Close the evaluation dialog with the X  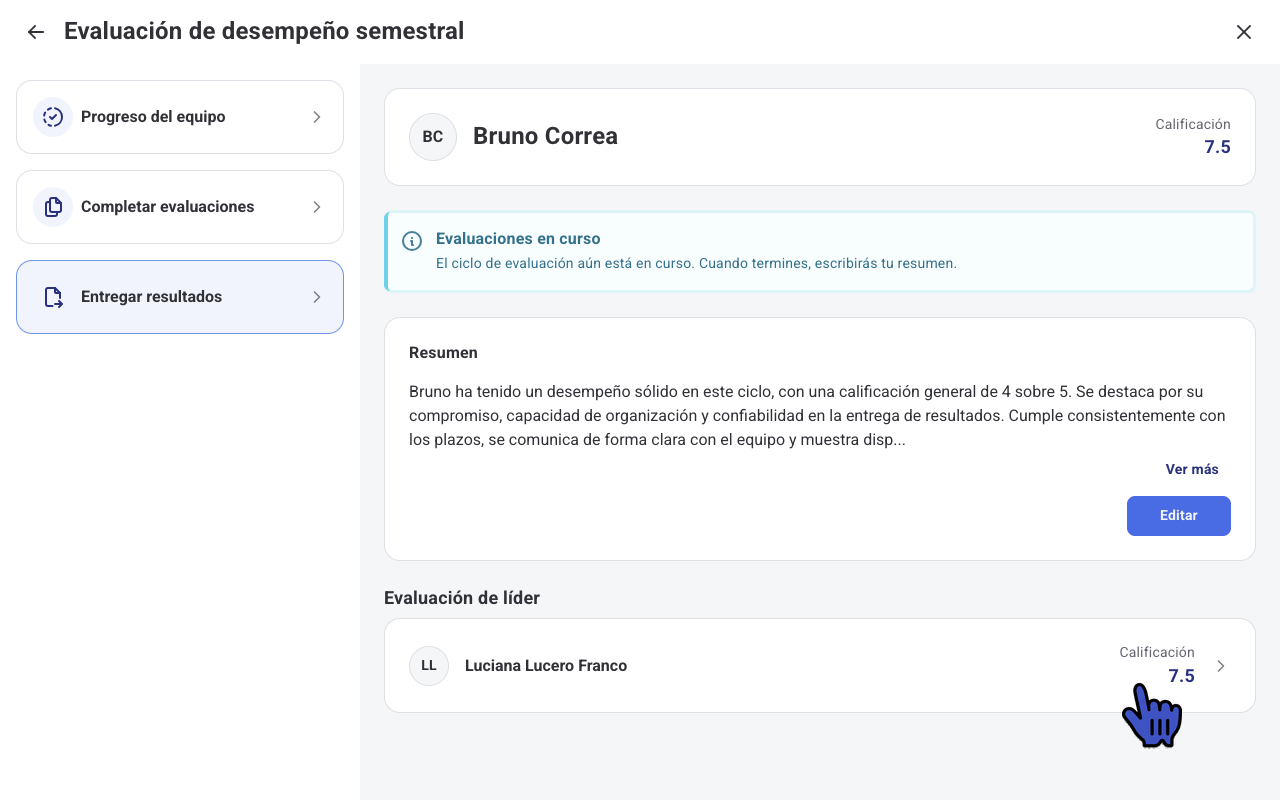pos(1244,32)
